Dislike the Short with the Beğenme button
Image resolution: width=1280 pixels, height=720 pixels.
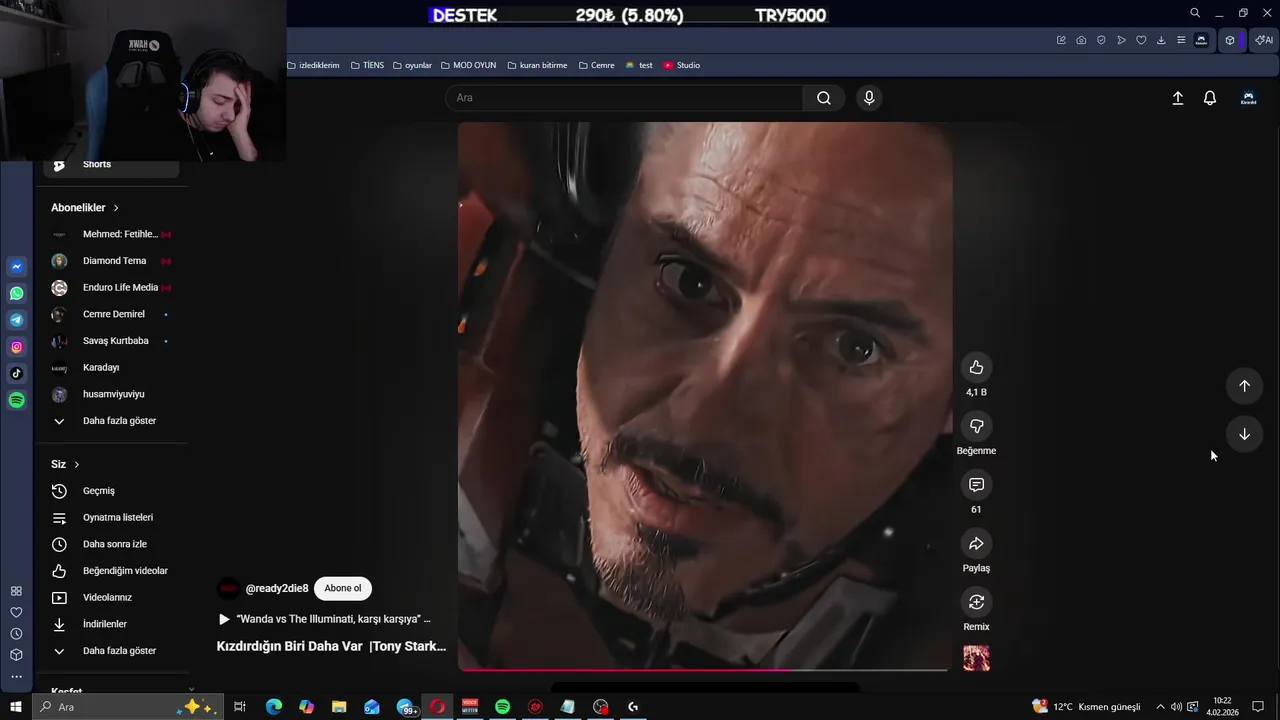[976, 426]
